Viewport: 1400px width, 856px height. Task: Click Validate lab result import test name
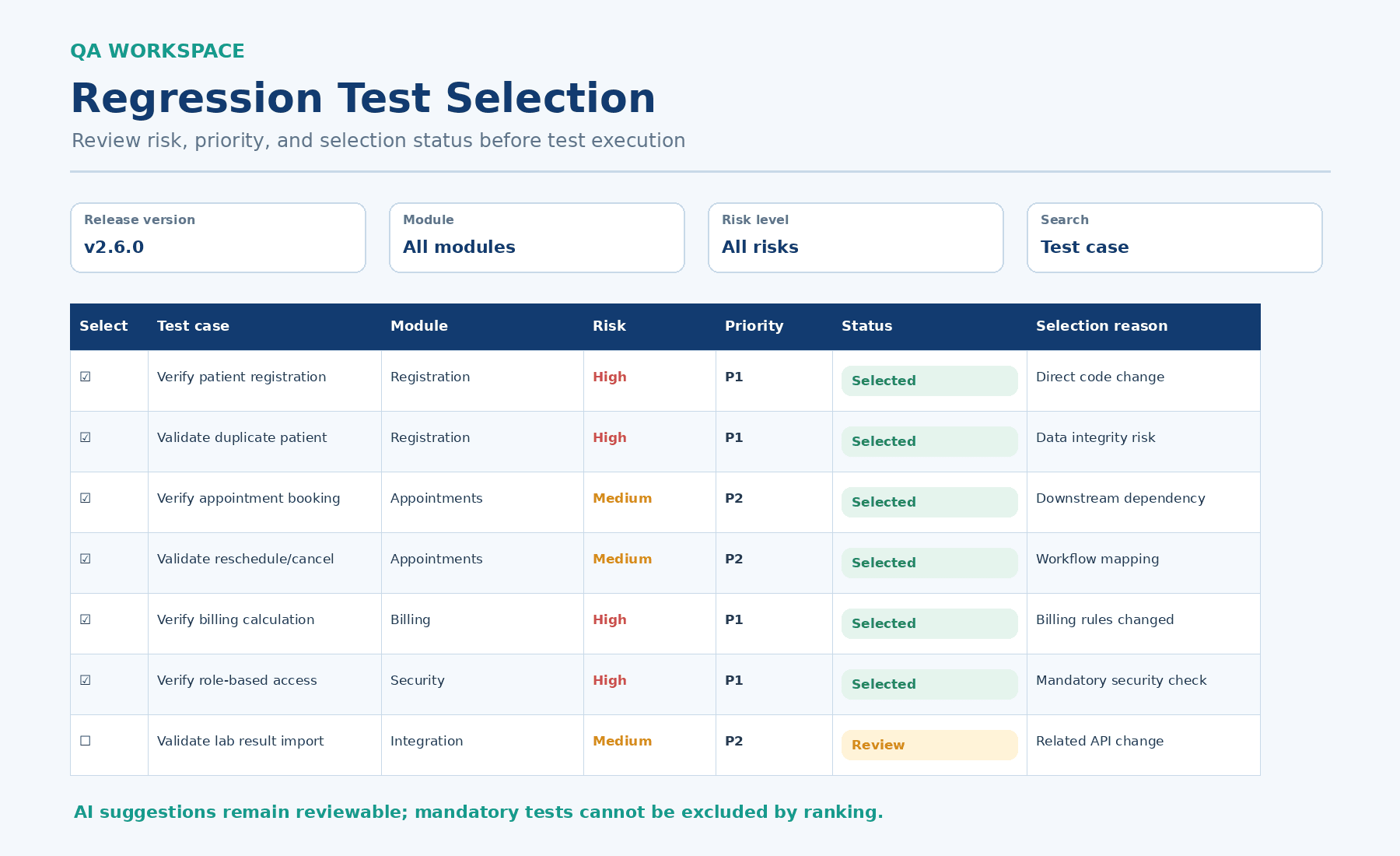240,741
